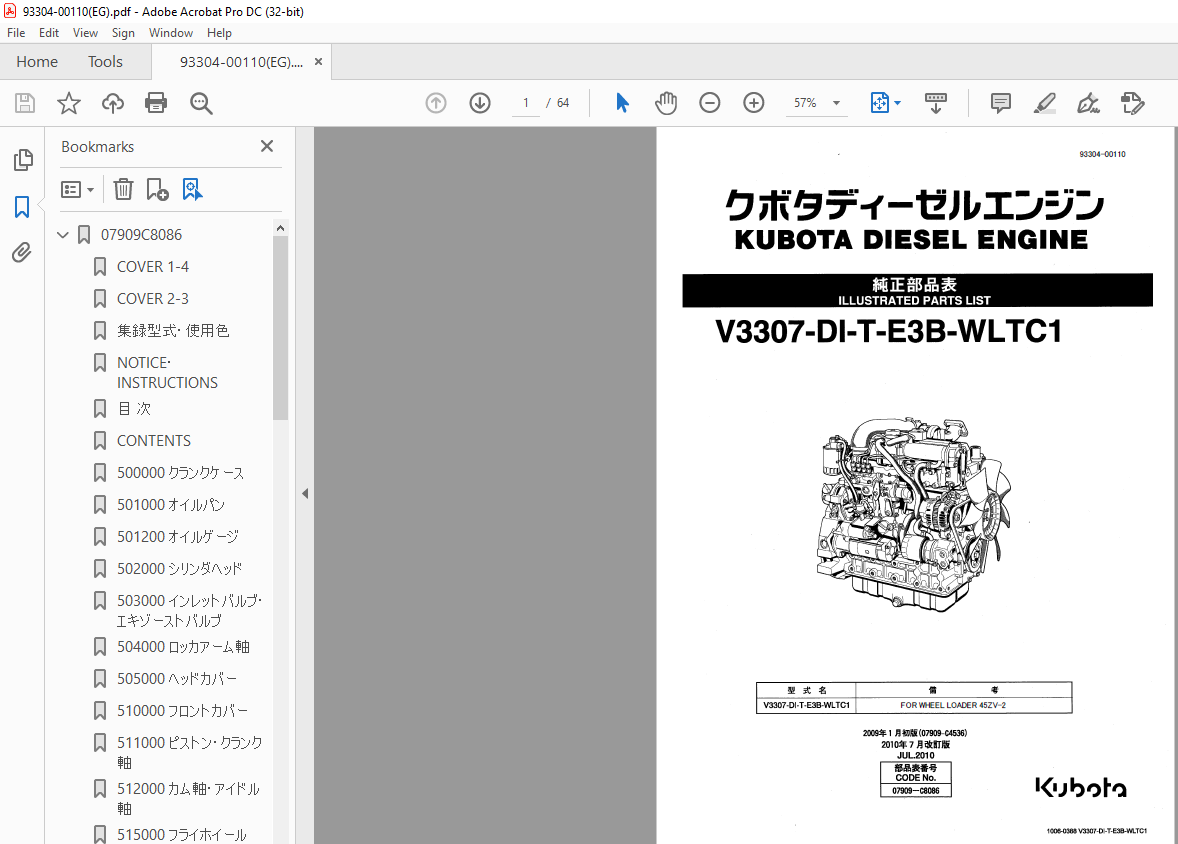This screenshot has width=1178, height=844.
Task: Jump to 512000 カム軸・アイドル軸 bookmark
Action: (188, 798)
